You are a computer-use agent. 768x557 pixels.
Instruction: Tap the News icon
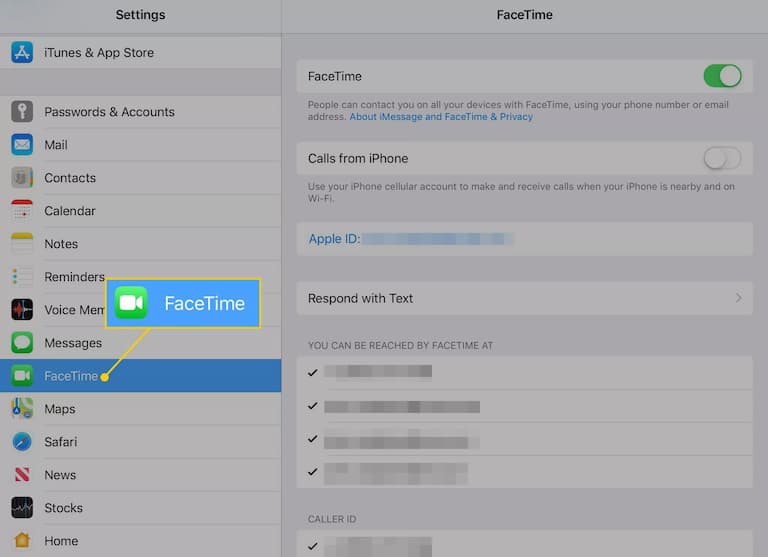[x=22, y=475]
